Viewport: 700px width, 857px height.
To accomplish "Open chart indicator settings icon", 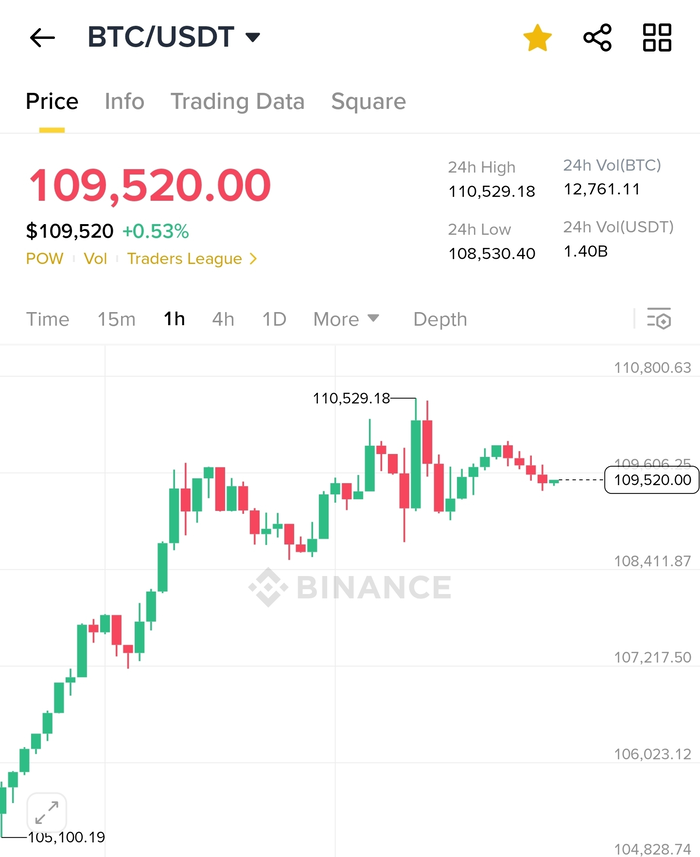I will click(658, 319).
